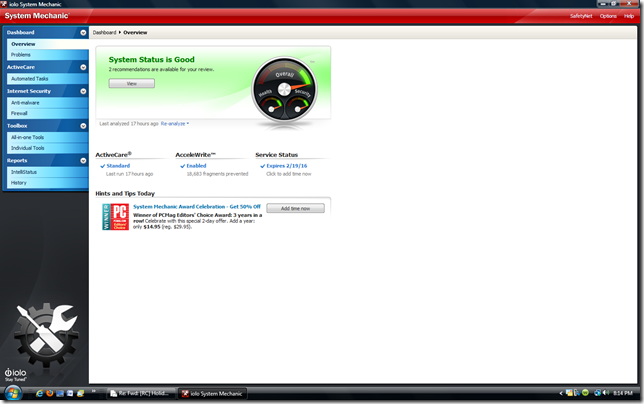
Task: Click the 'Last analyzed 17 hours ago' text
Action: coord(129,124)
